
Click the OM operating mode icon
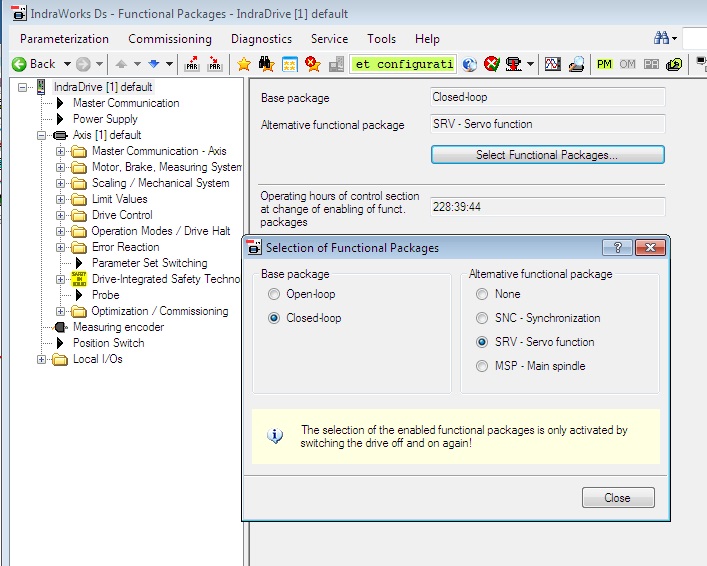628,64
